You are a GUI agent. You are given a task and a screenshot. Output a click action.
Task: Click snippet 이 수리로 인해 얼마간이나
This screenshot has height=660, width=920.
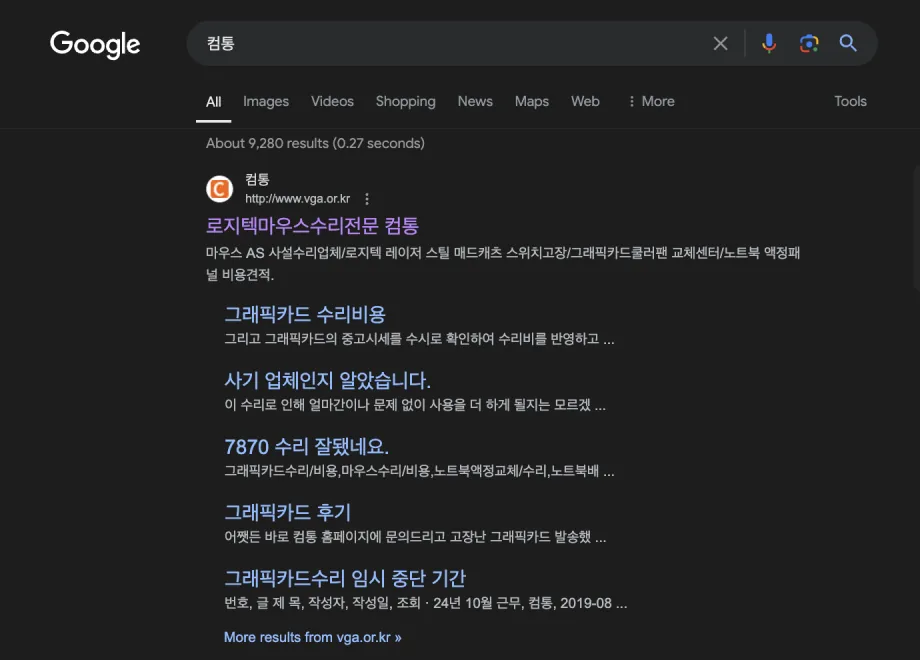[415, 405]
